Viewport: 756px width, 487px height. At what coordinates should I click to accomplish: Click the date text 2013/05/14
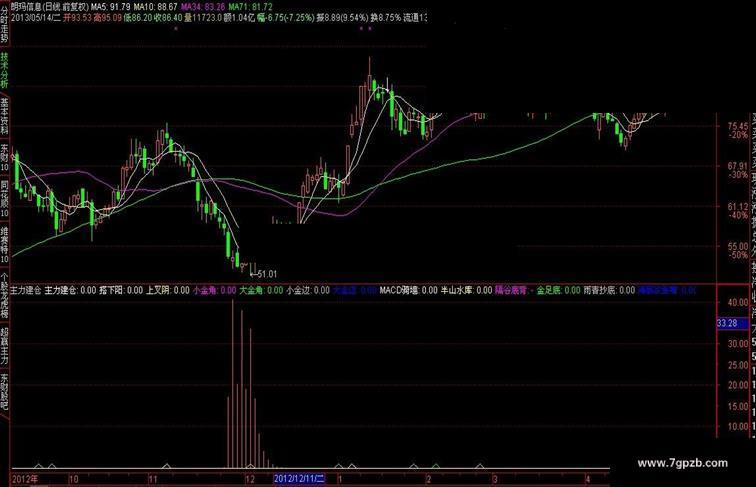point(30,18)
